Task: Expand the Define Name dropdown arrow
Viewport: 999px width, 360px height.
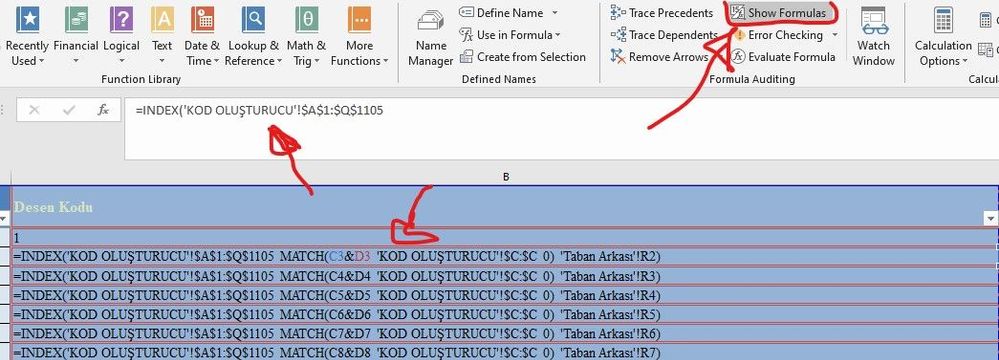Action: [554, 13]
